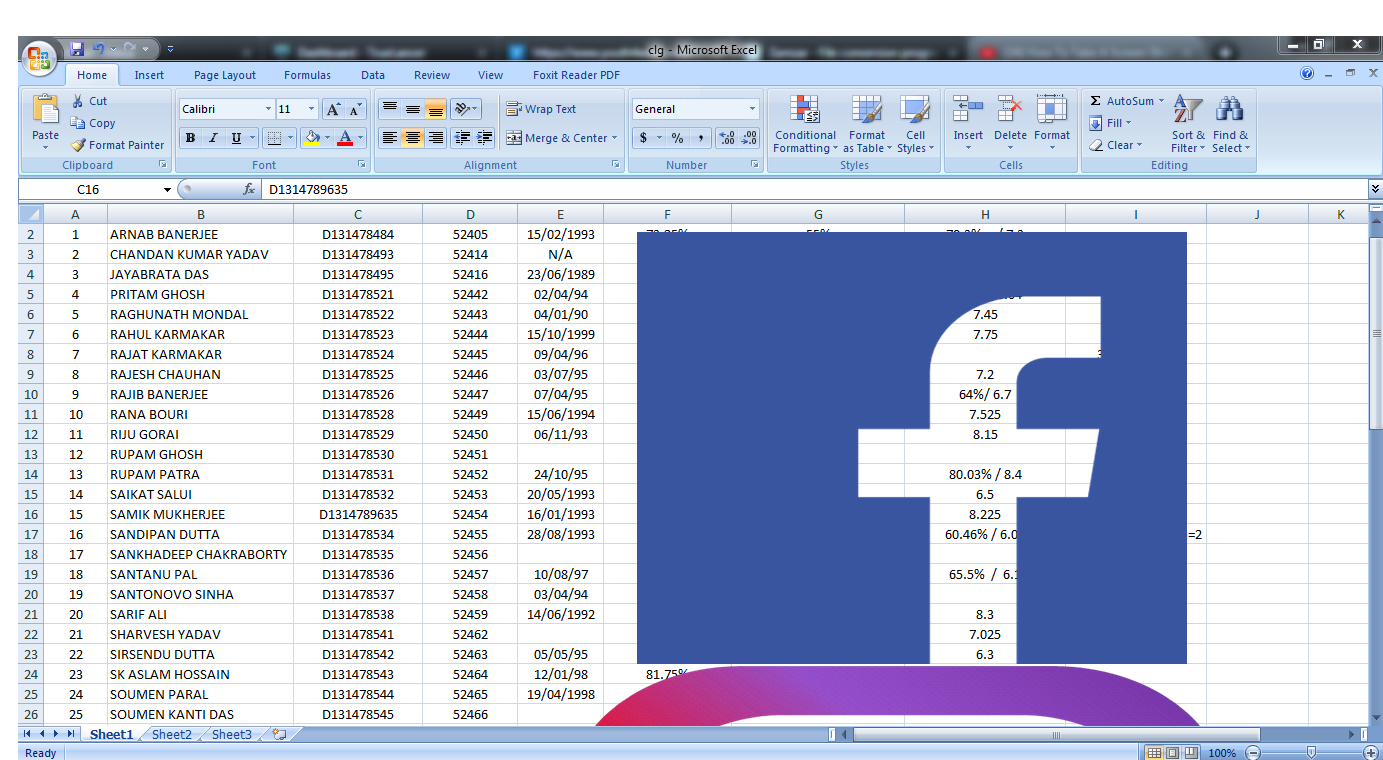Click the Merge & Center button
Image resolution: width=1383 pixels, height=760 pixels.
556,138
